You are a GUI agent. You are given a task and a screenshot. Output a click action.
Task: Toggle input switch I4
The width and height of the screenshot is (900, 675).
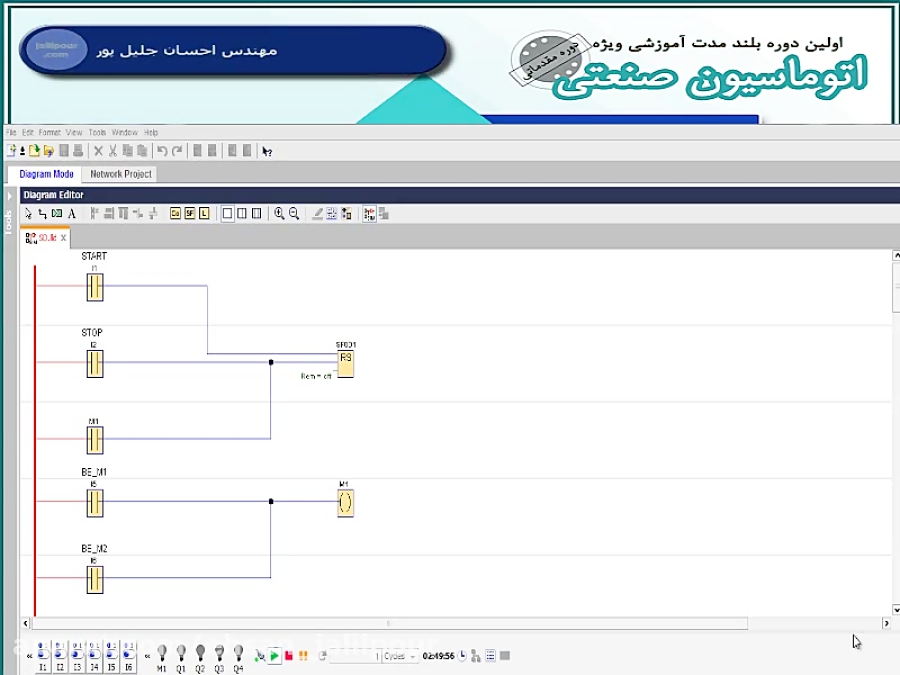pos(93,655)
